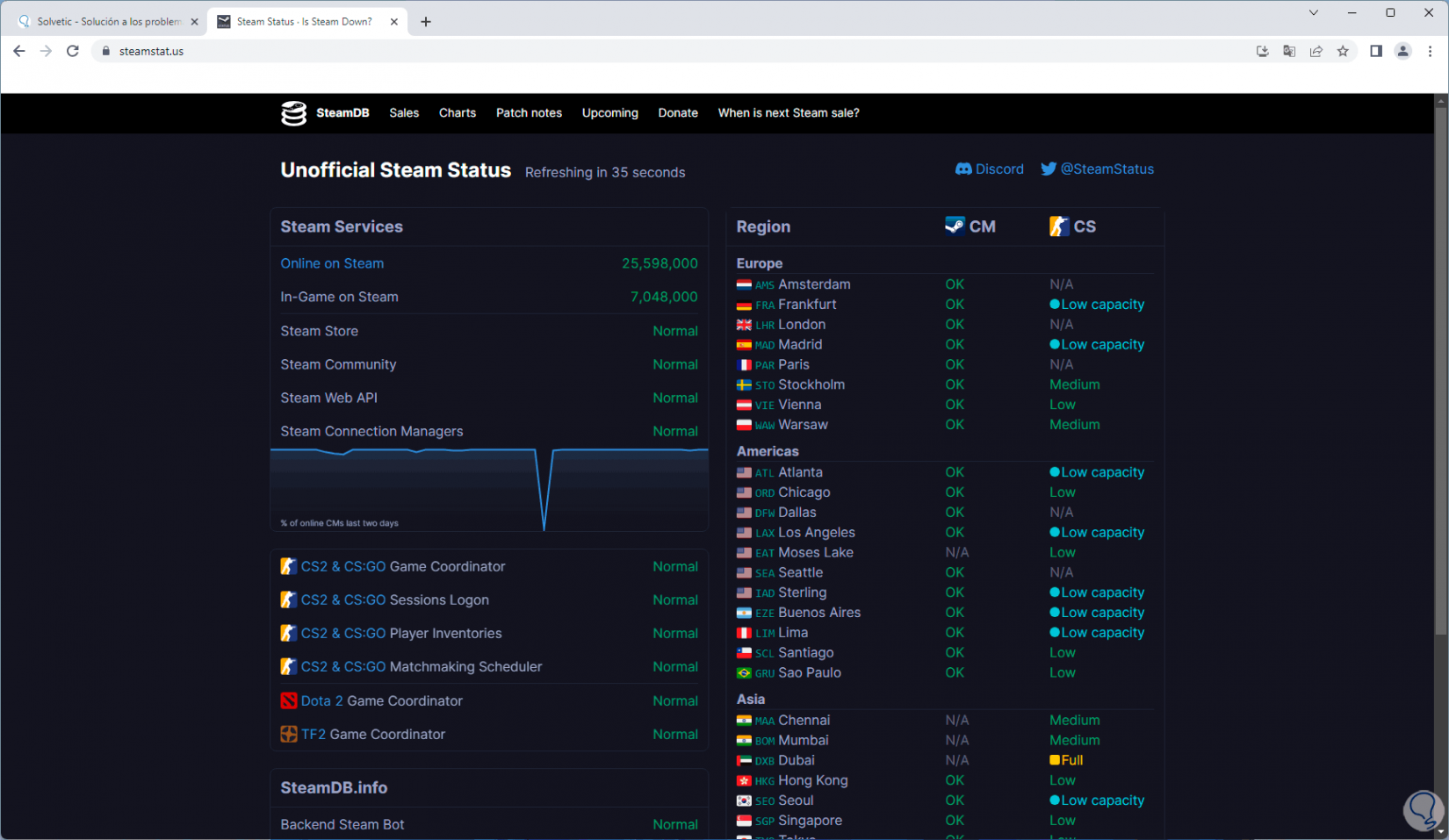Open the Chrome three-dot menu
This screenshot has width=1449, height=840.
[x=1430, y=51]
